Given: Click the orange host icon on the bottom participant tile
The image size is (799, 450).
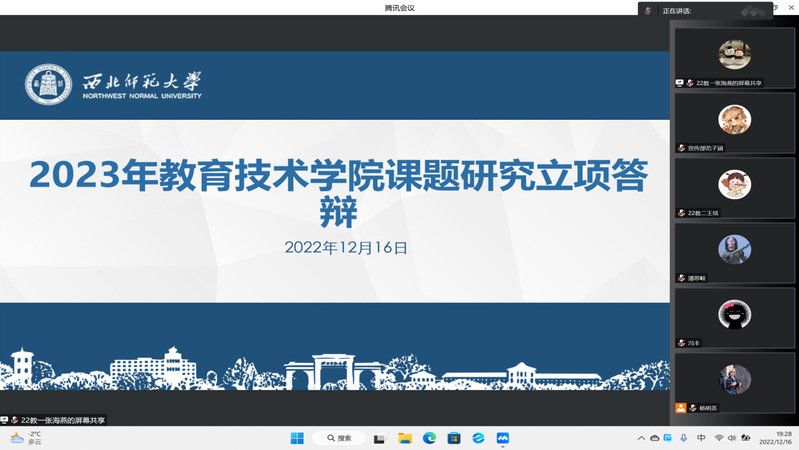Looking at the screenshot, I should click(681, 408).
